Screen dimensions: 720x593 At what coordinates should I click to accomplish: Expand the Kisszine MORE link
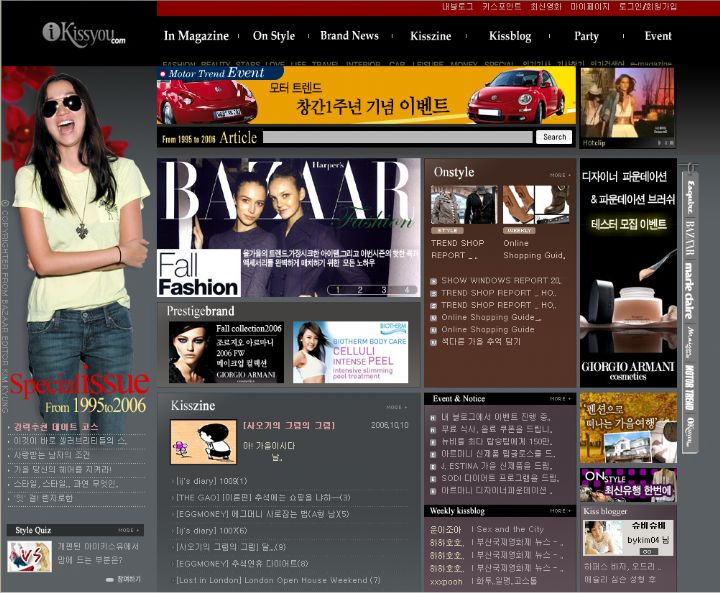396,407
